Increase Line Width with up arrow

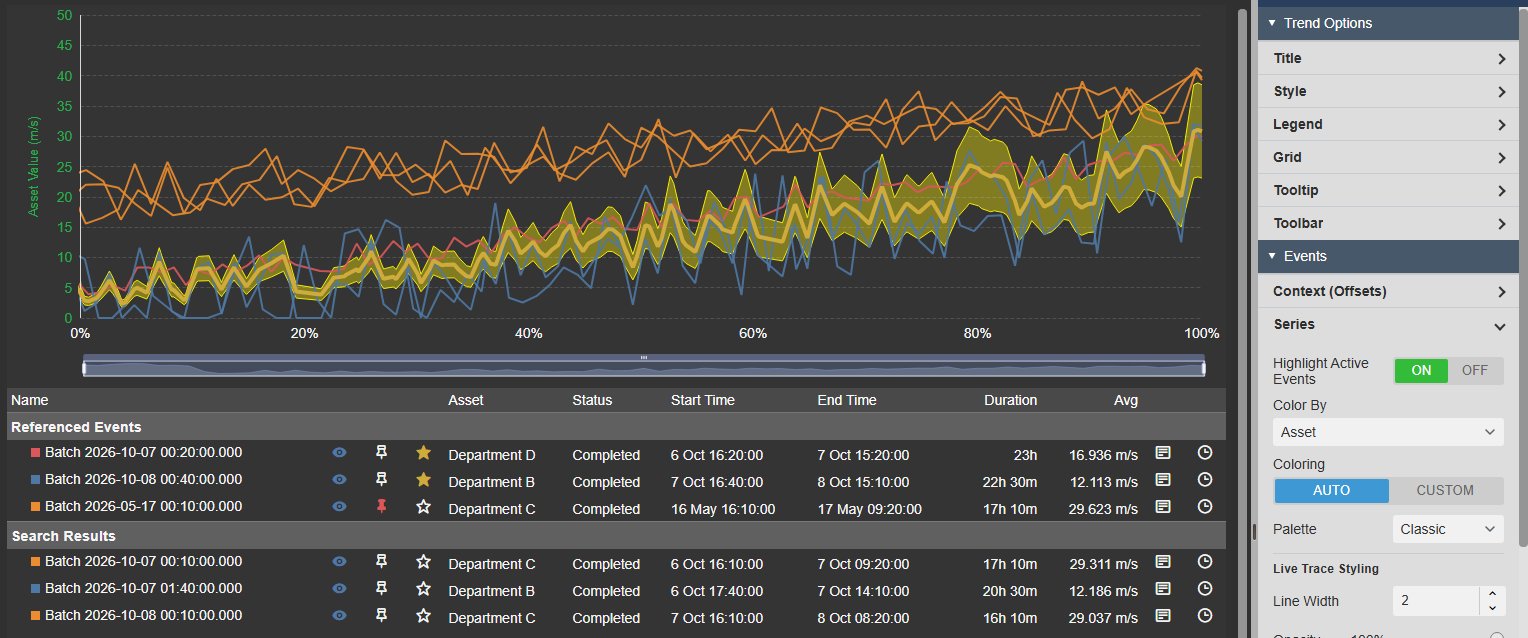pos(1492,594)
